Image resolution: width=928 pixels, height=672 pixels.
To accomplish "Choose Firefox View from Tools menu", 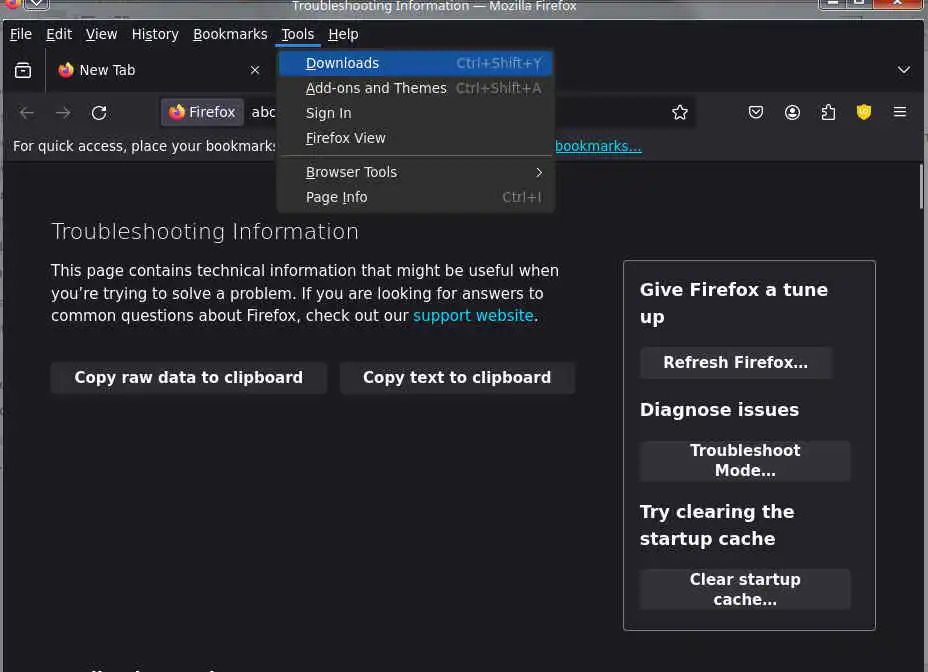I will (415, 138).
